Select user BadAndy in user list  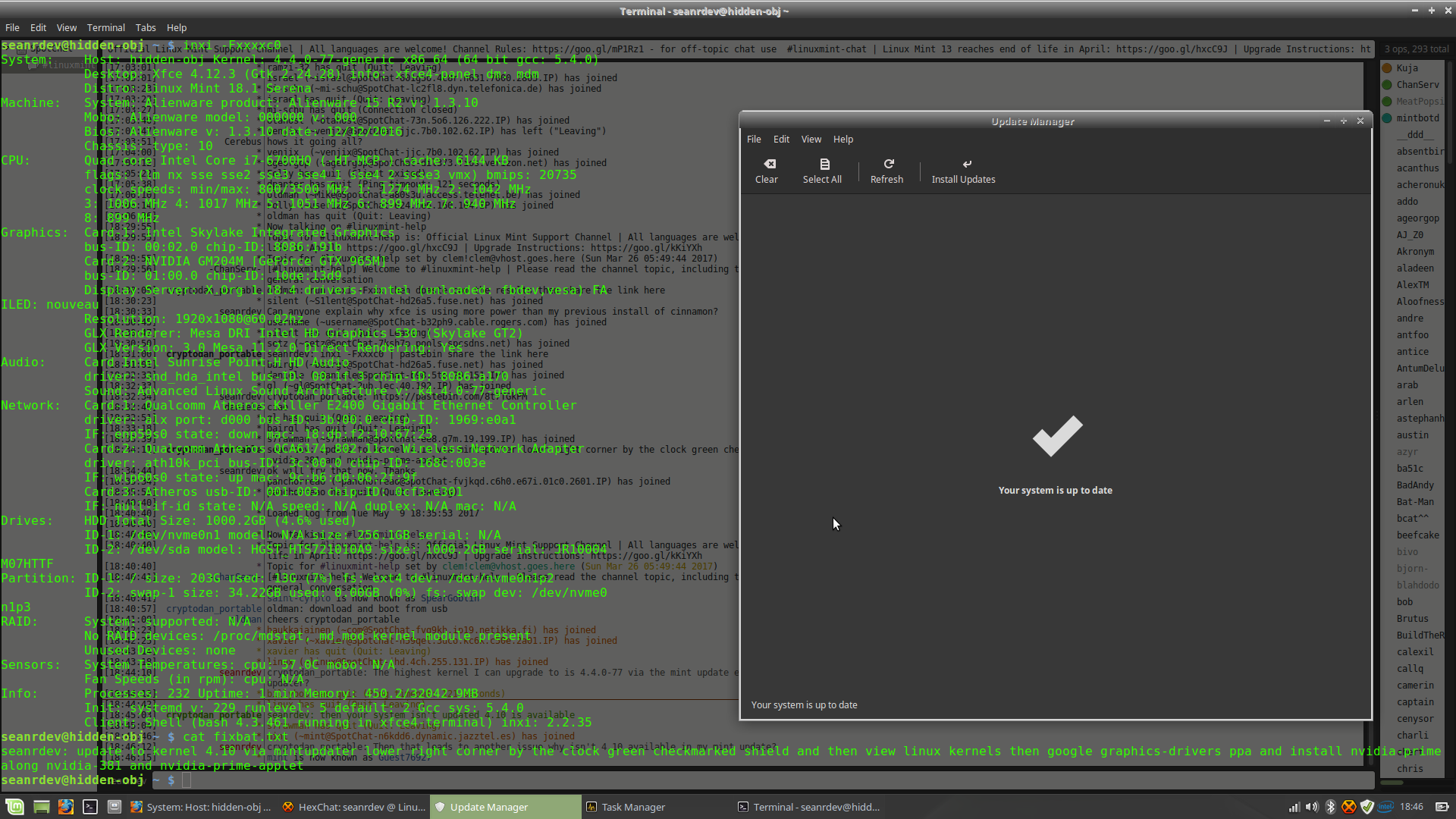tap(1413, 485)
